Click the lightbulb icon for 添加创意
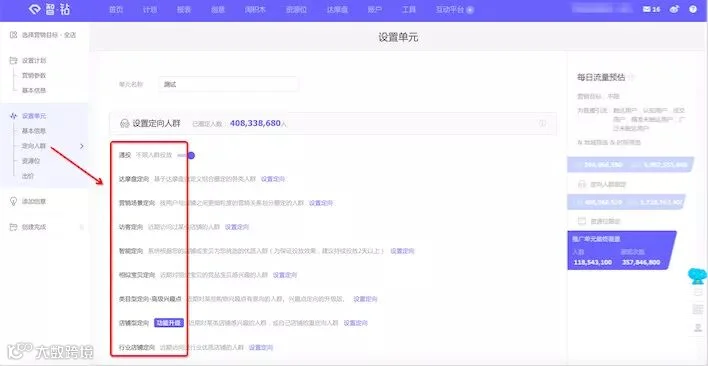 point(14,201)
